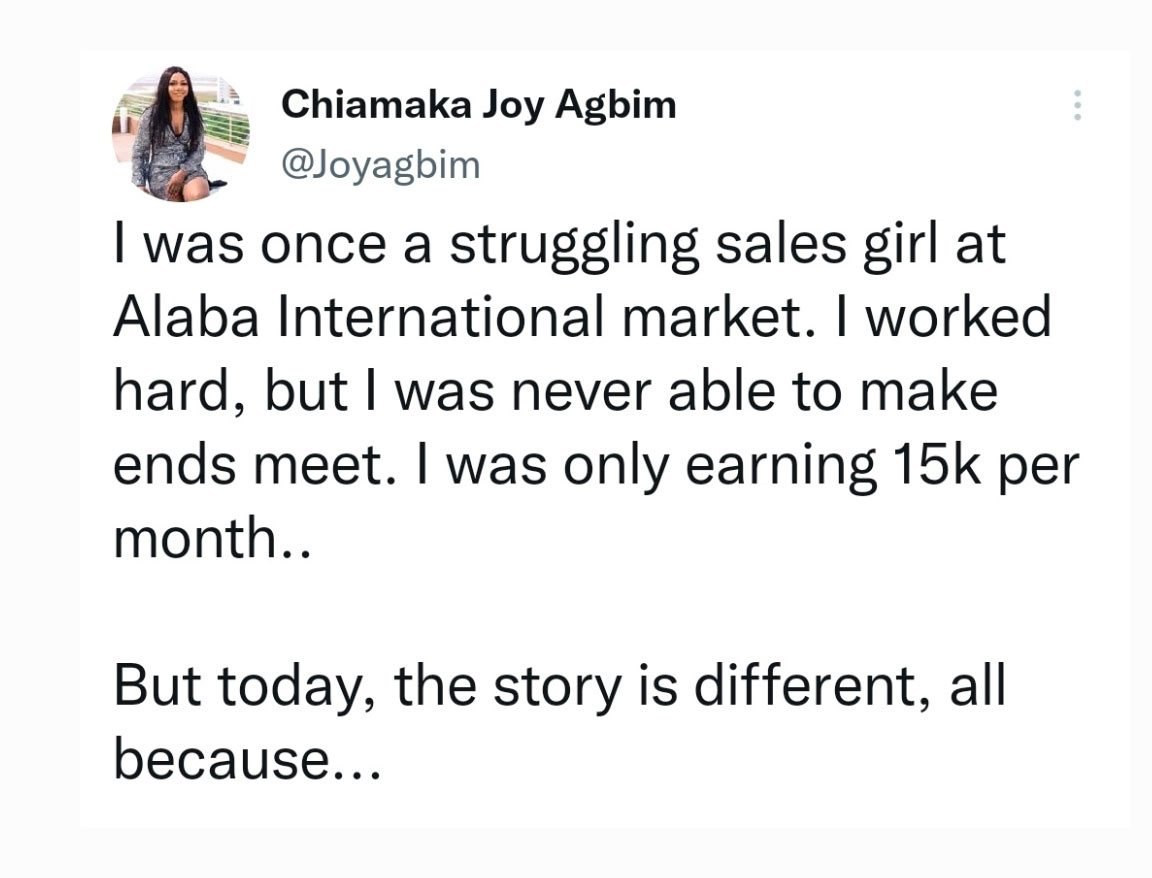This screenshot has height=878, width=1152.
Task: Open the three-dot more options menu
Action: (1077, 105)
